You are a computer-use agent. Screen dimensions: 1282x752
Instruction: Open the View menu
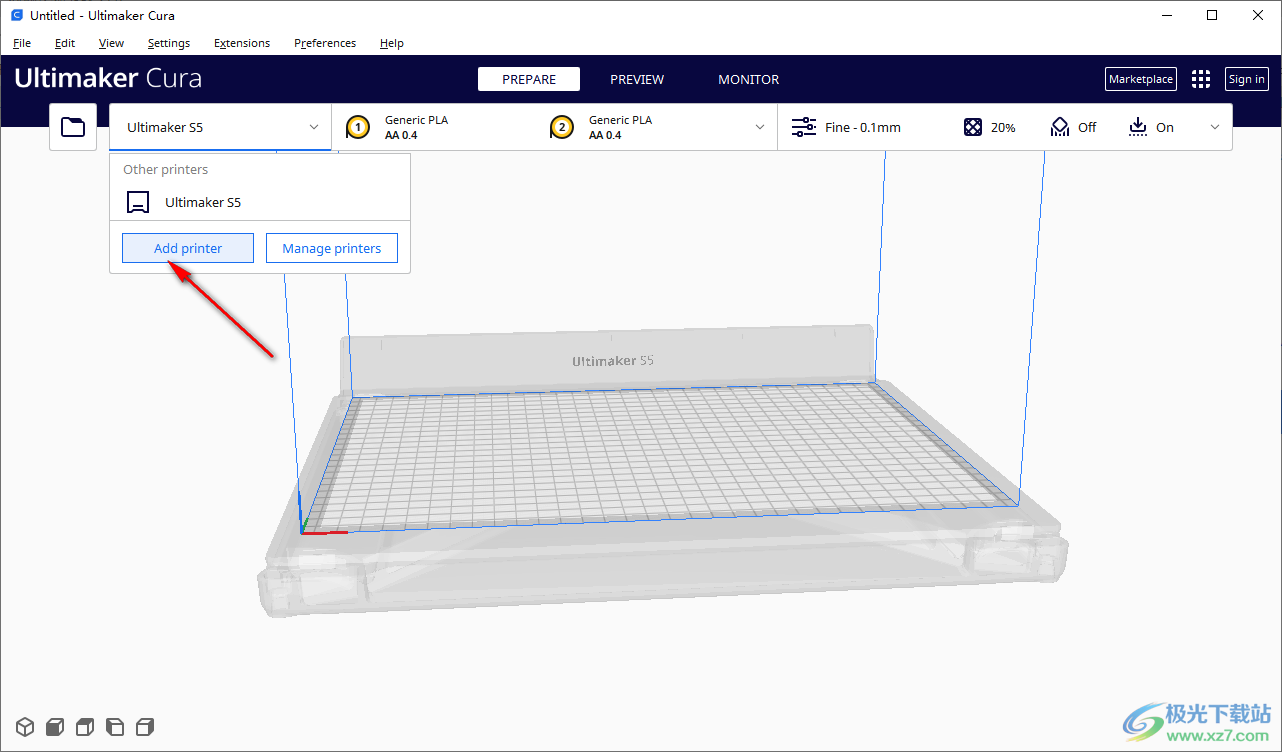click(x=111, y=43)
